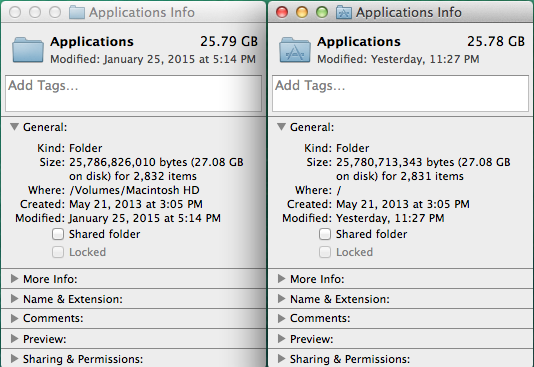Expand More Info in left window
Image resolution: width=534 pixels, height=367 pixels.
point(14,279)
